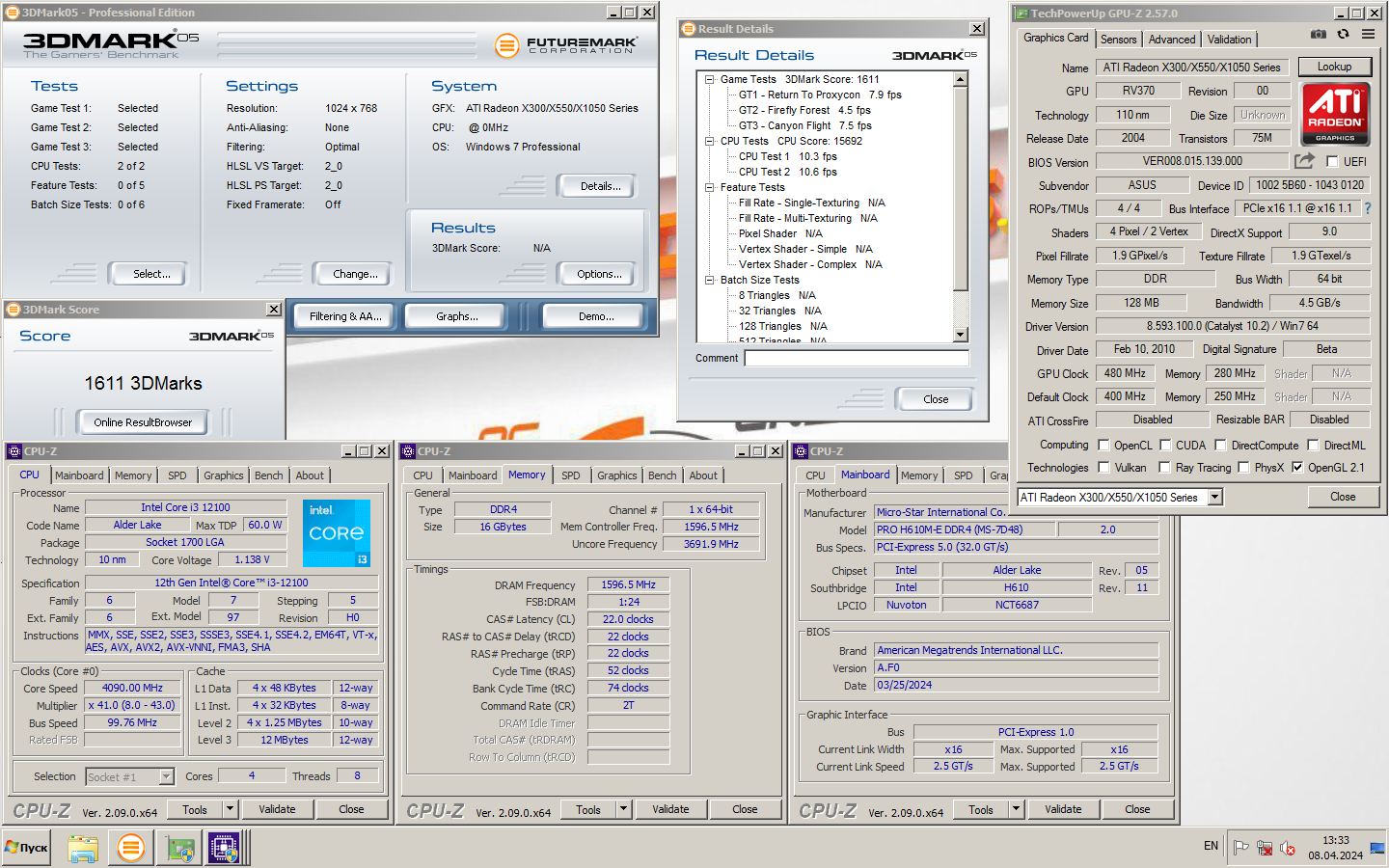Click the Result Details scrollbar up arrow
The image size is (1389, 868).
pos(960,79)
